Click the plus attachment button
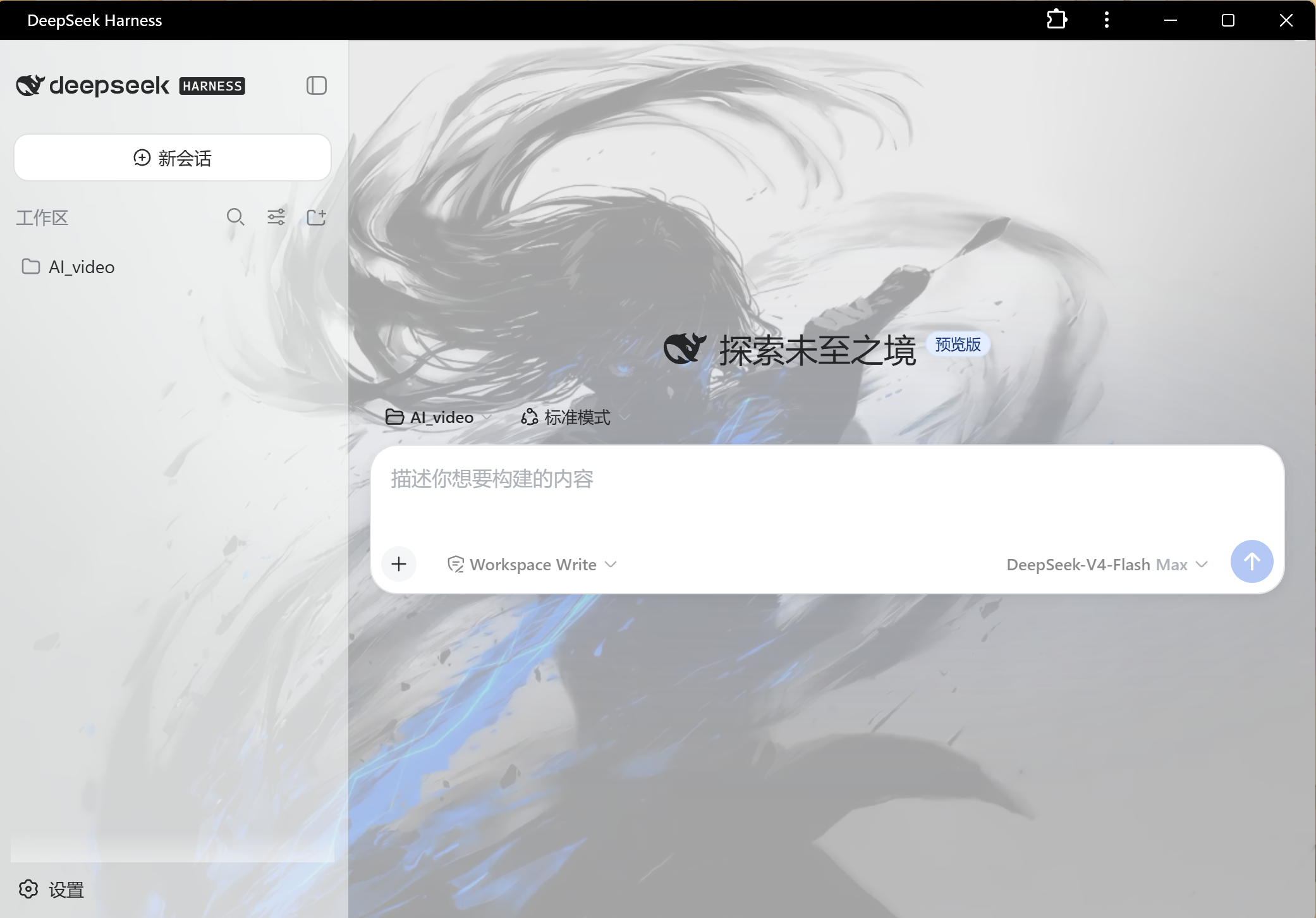 (399, 564)
